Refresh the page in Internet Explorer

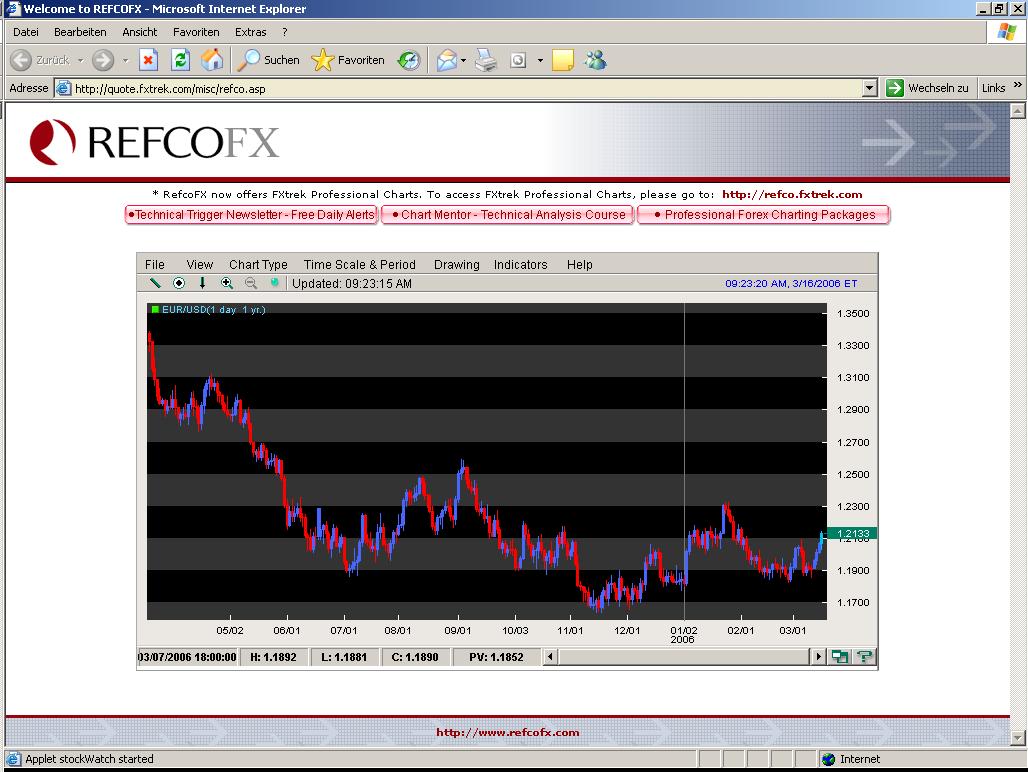[x=180, y=60]
